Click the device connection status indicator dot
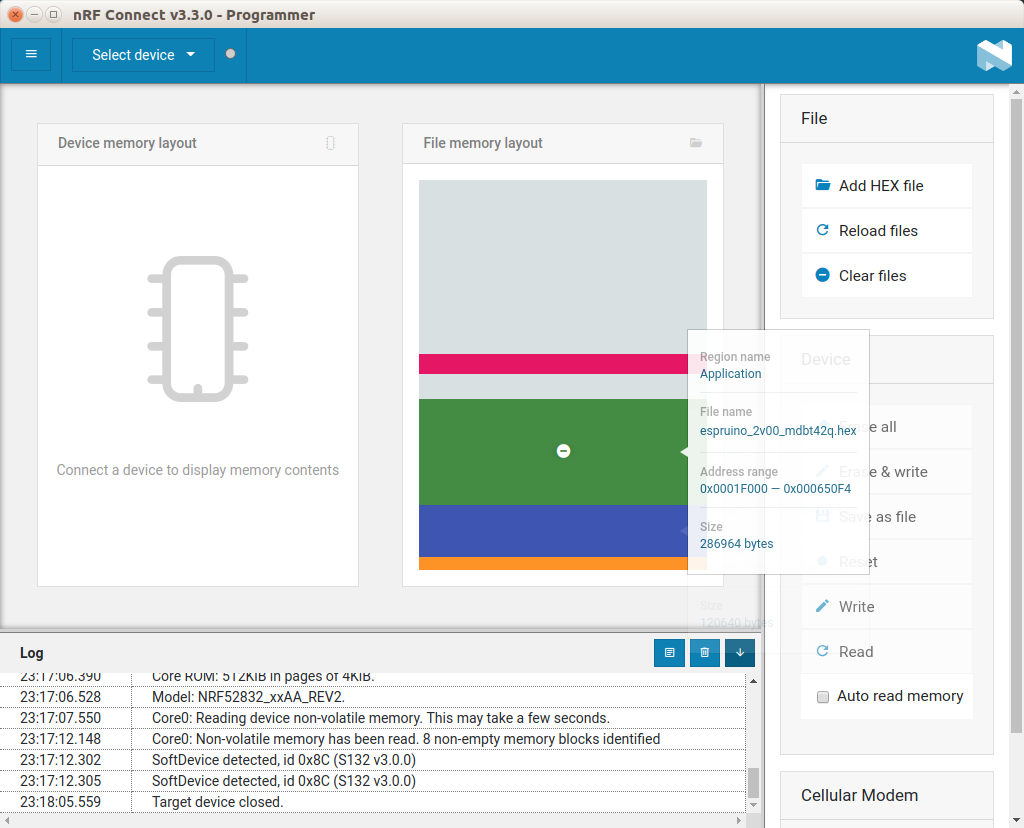 pos(231,54)
